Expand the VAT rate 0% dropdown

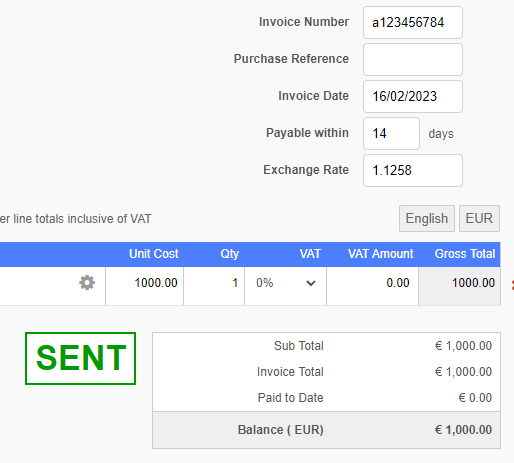click(x=285, y=283)
